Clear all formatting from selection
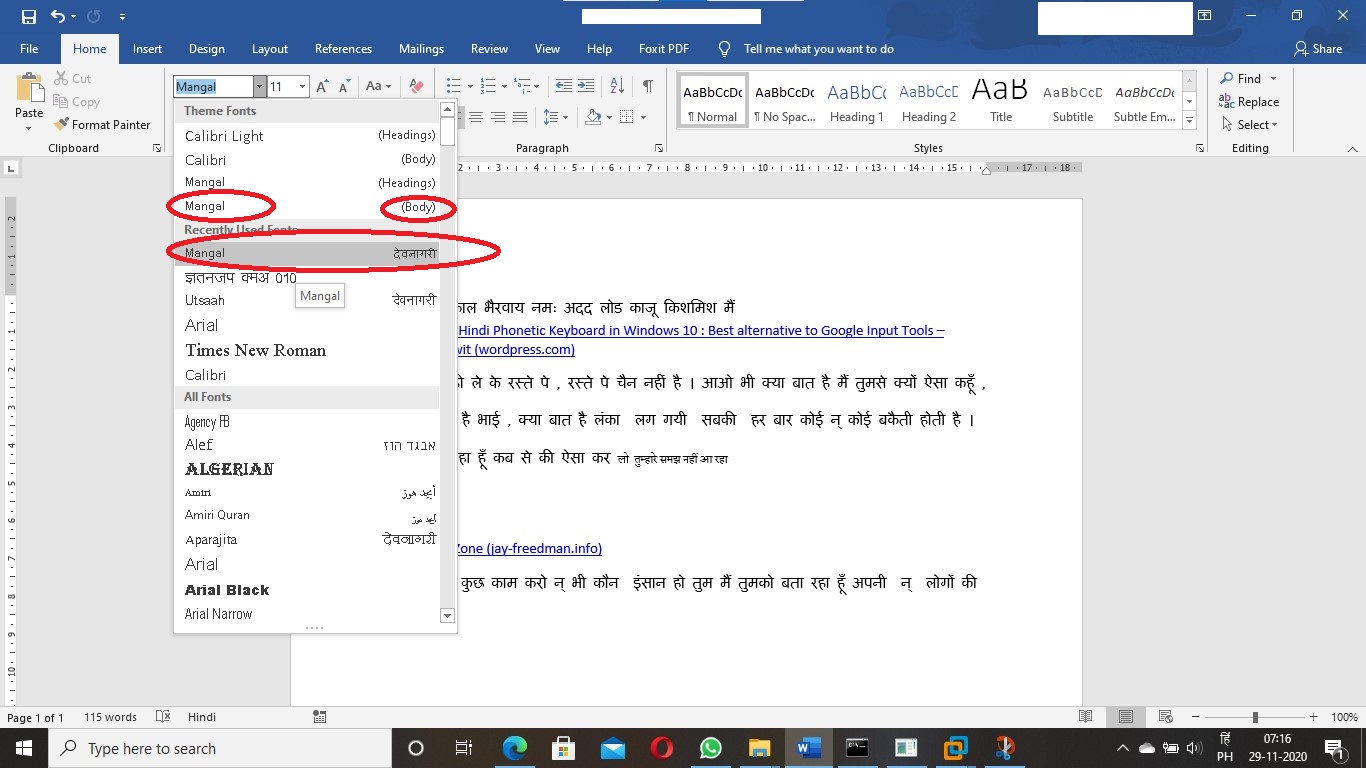This screenshot has width=1366, height=768. 417,86
